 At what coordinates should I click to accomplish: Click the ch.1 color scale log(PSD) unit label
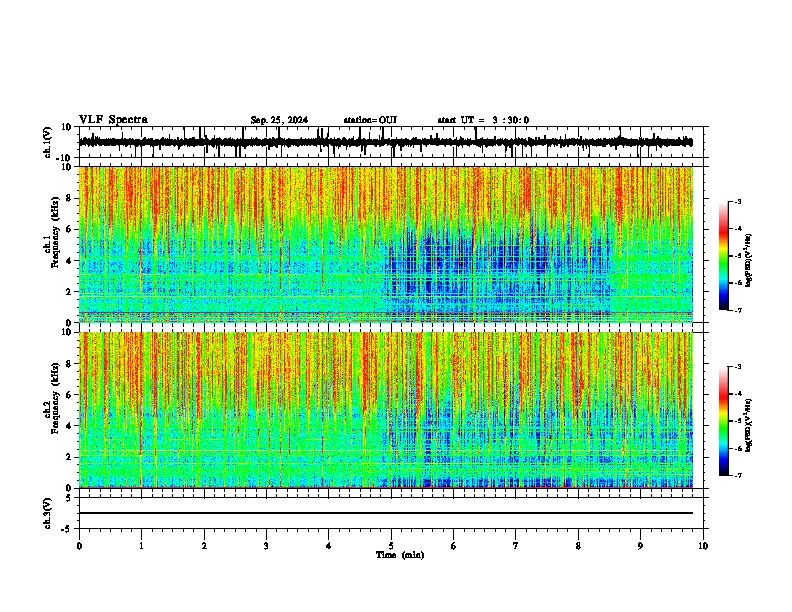[749, 261]
